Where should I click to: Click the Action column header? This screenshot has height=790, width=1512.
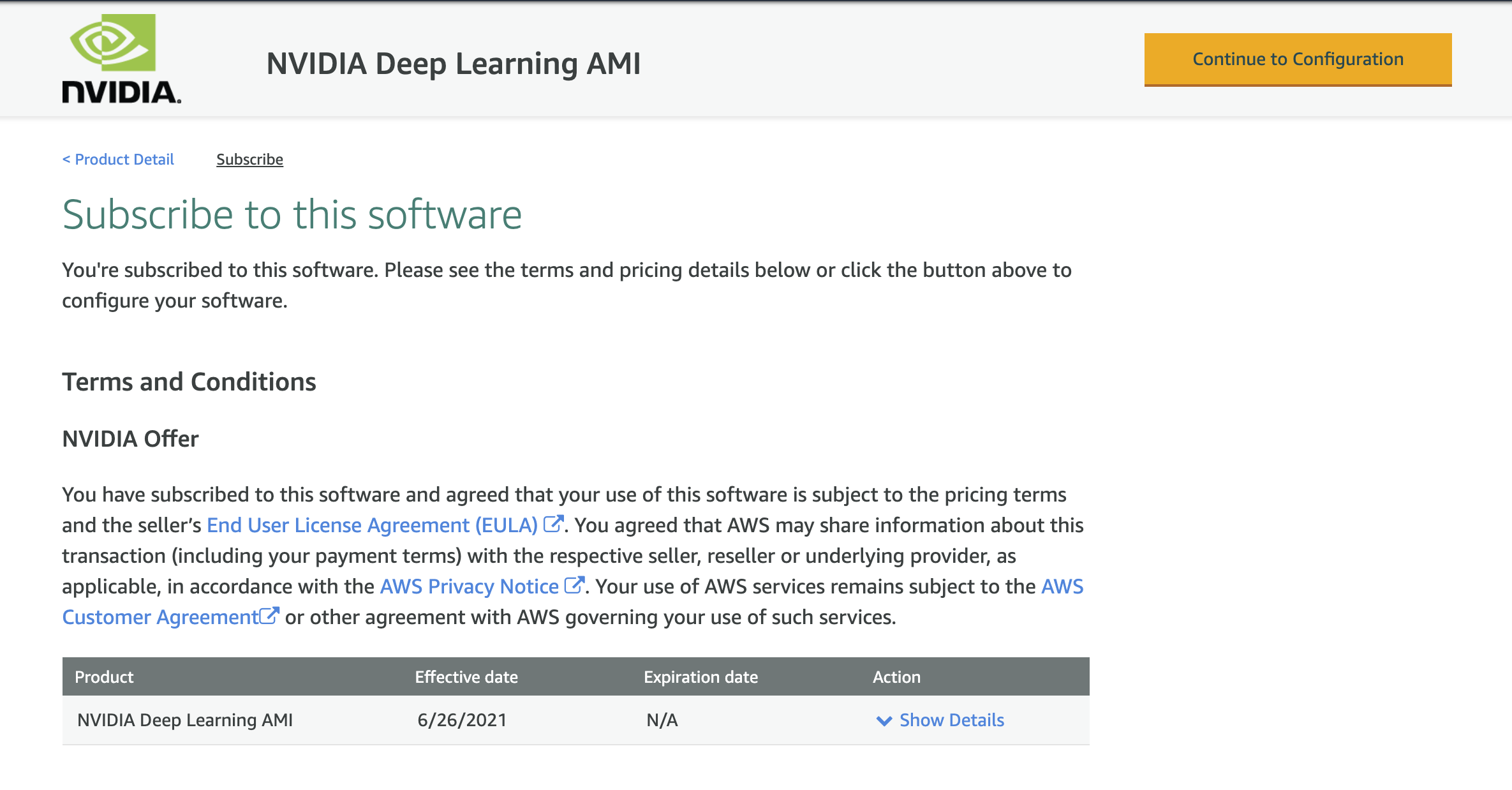896,677
